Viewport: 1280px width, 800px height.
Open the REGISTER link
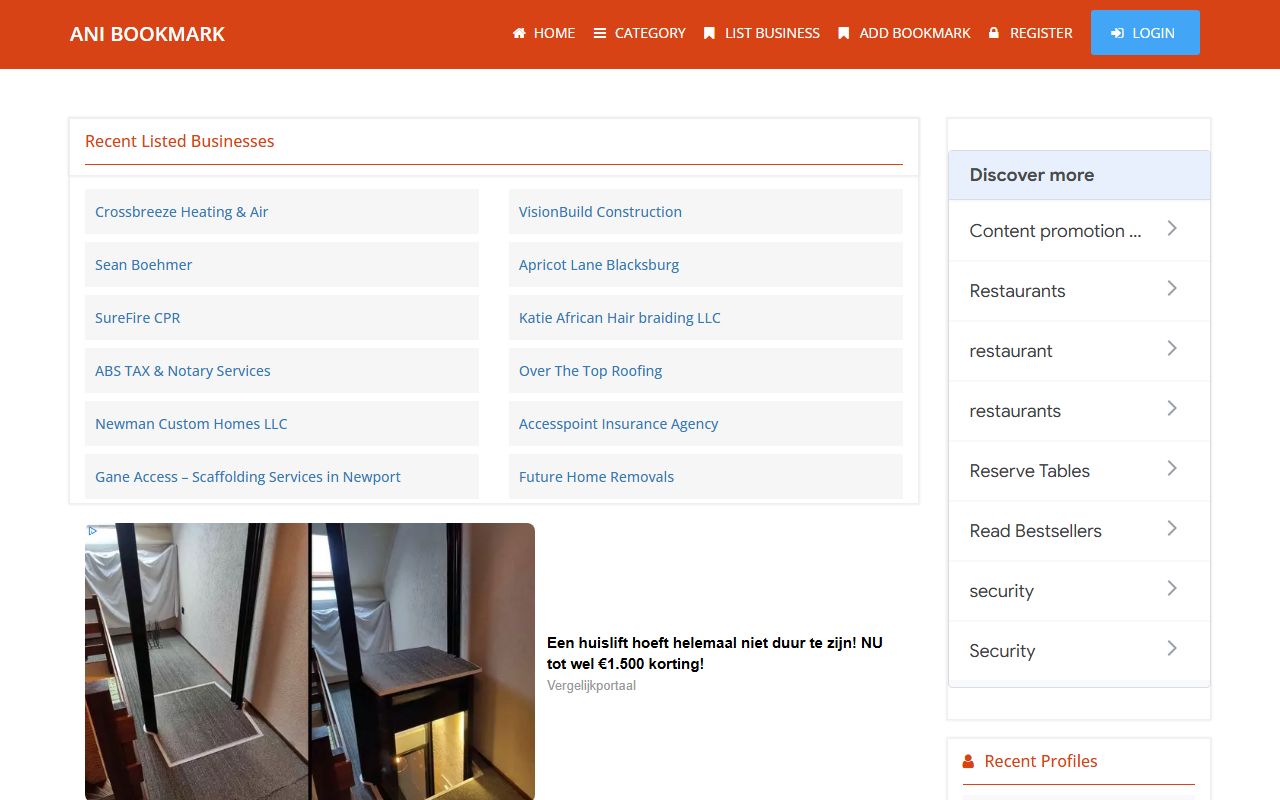[x=1031, y=33]
